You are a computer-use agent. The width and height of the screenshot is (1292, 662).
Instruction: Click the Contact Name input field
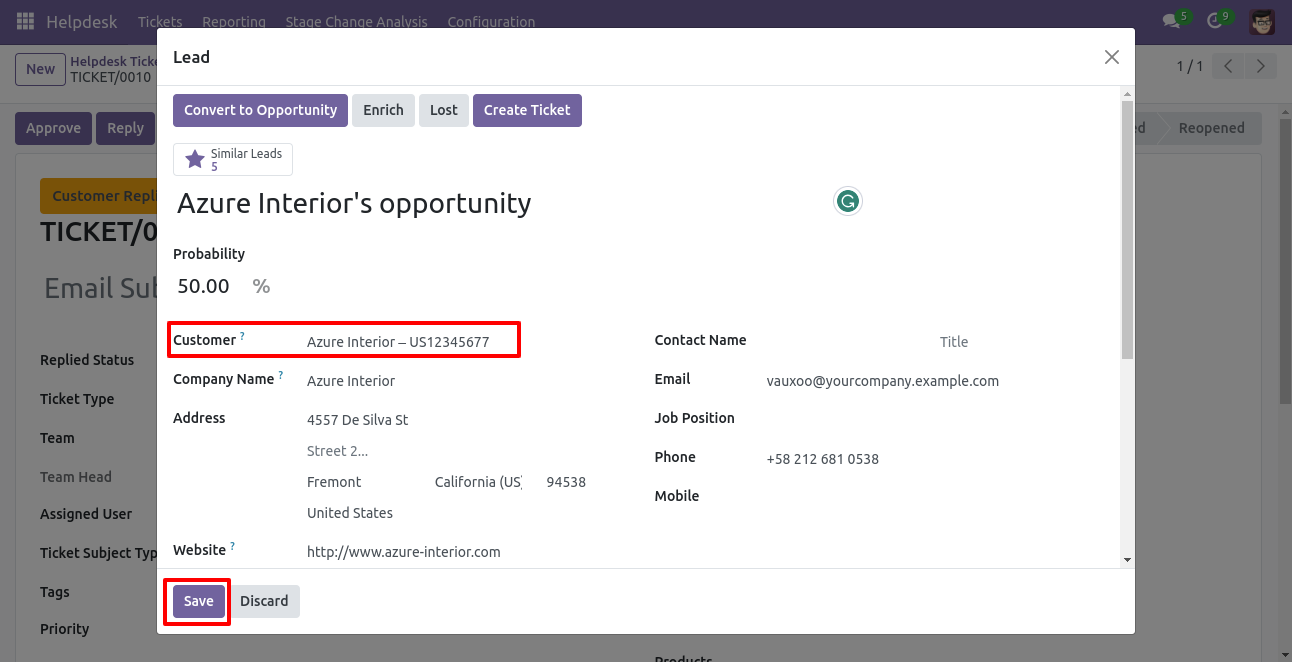(846, 342)
